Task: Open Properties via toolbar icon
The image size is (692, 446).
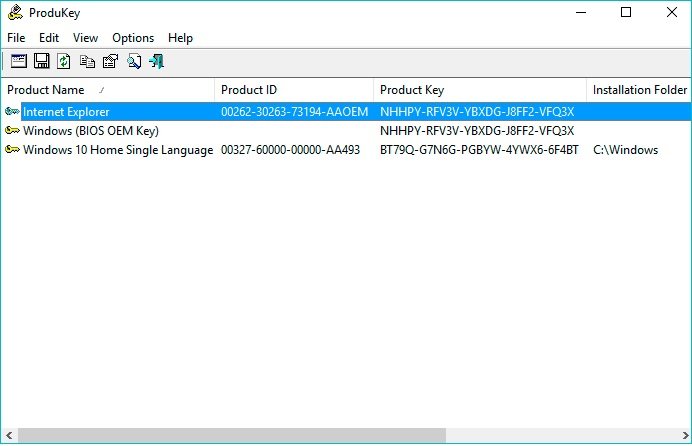Action: [x=110, y=62]
